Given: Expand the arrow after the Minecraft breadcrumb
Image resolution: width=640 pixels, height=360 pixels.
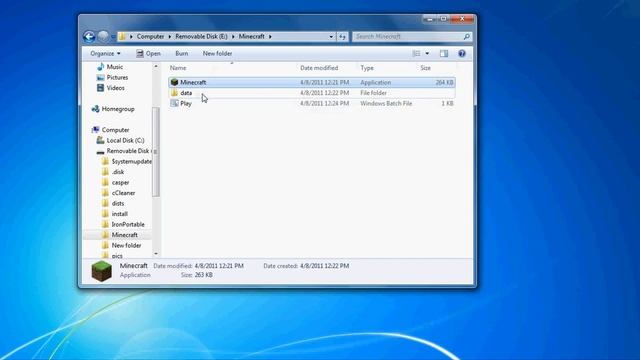Looking at the screenshot, I should click(270, 37).
